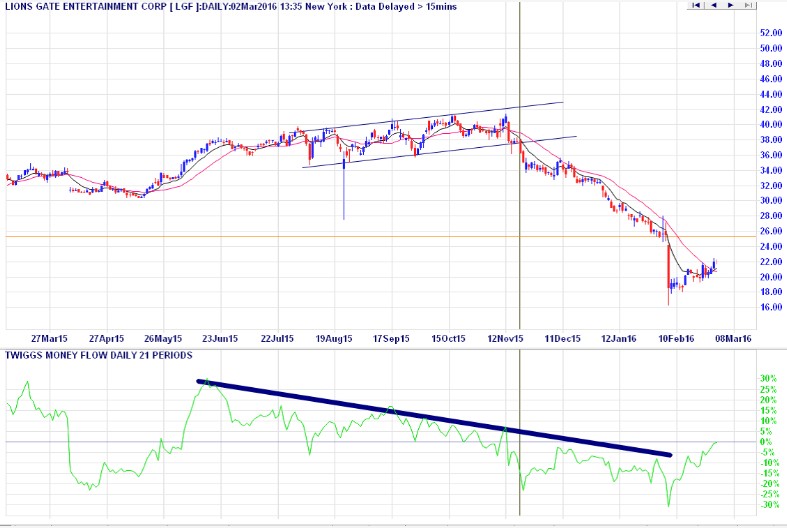Select the 27Mar15 date label

click(49, 339)
